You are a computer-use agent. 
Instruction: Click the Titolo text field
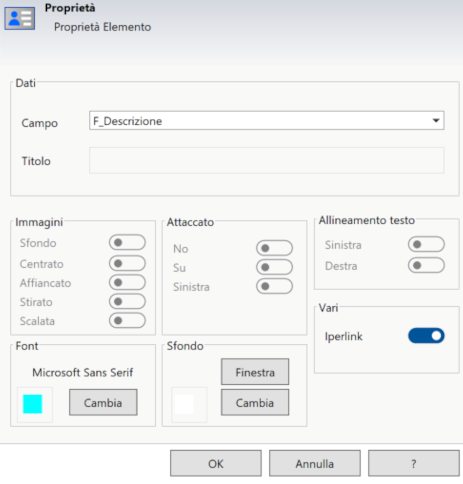[266, 160]
